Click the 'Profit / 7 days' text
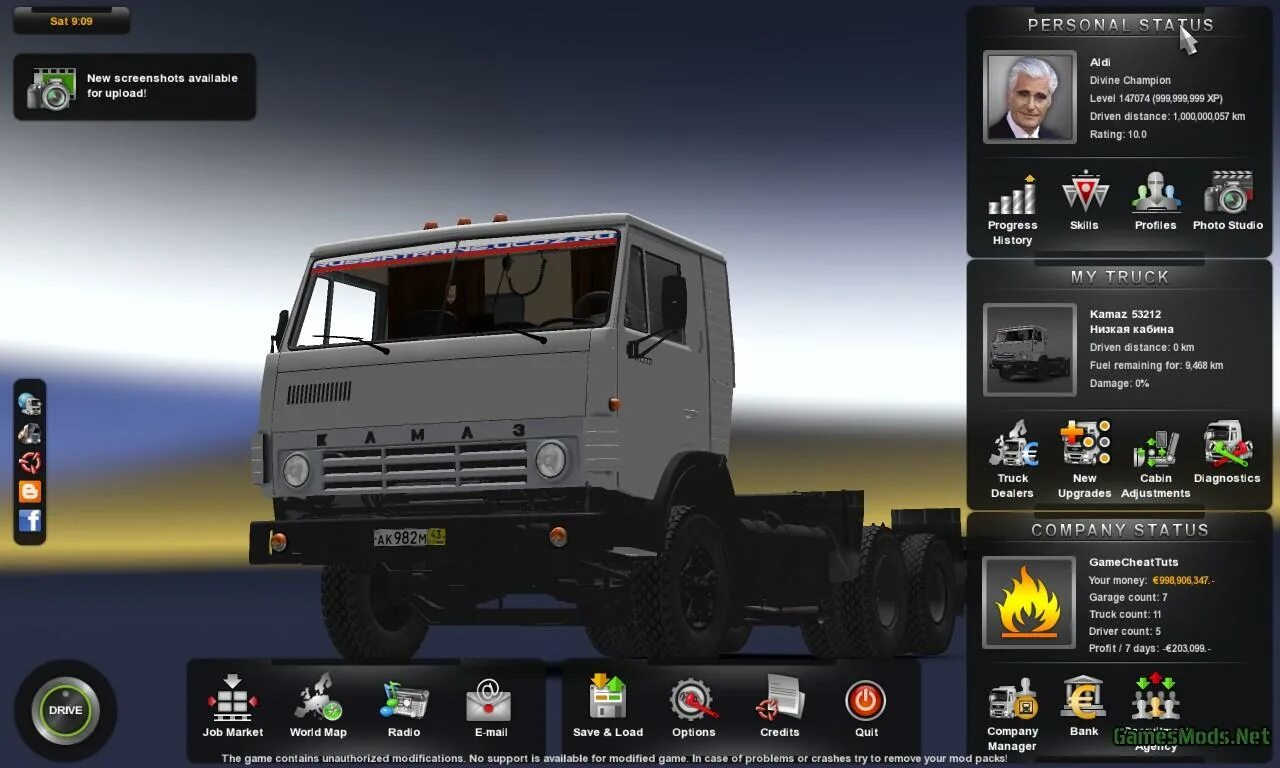This screenshot has width=1280, height=768. point(1149,649)
